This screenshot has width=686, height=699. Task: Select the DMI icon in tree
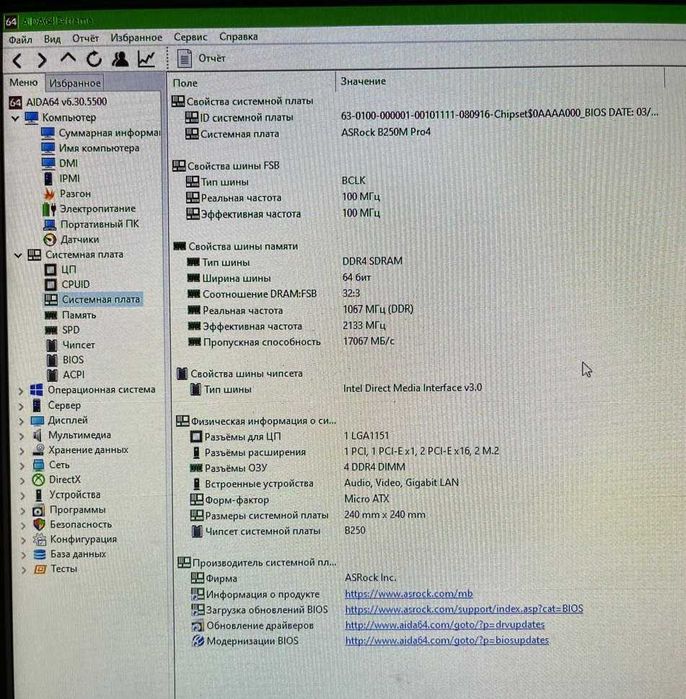click(x=48, y=163)
